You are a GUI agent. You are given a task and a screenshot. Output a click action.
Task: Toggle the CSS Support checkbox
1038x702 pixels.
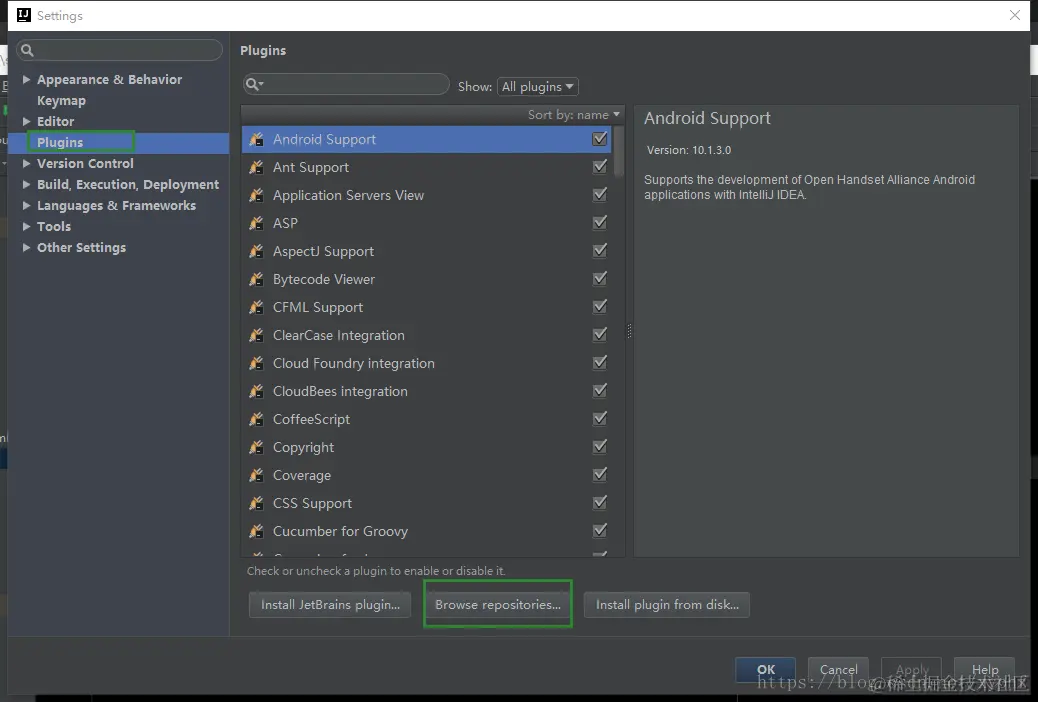(600, 502)
